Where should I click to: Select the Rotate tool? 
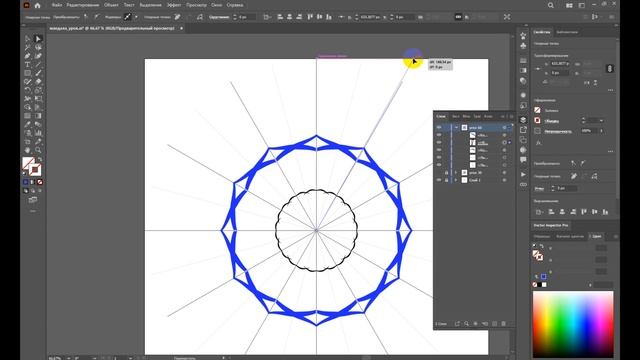[x=27, y=90]
